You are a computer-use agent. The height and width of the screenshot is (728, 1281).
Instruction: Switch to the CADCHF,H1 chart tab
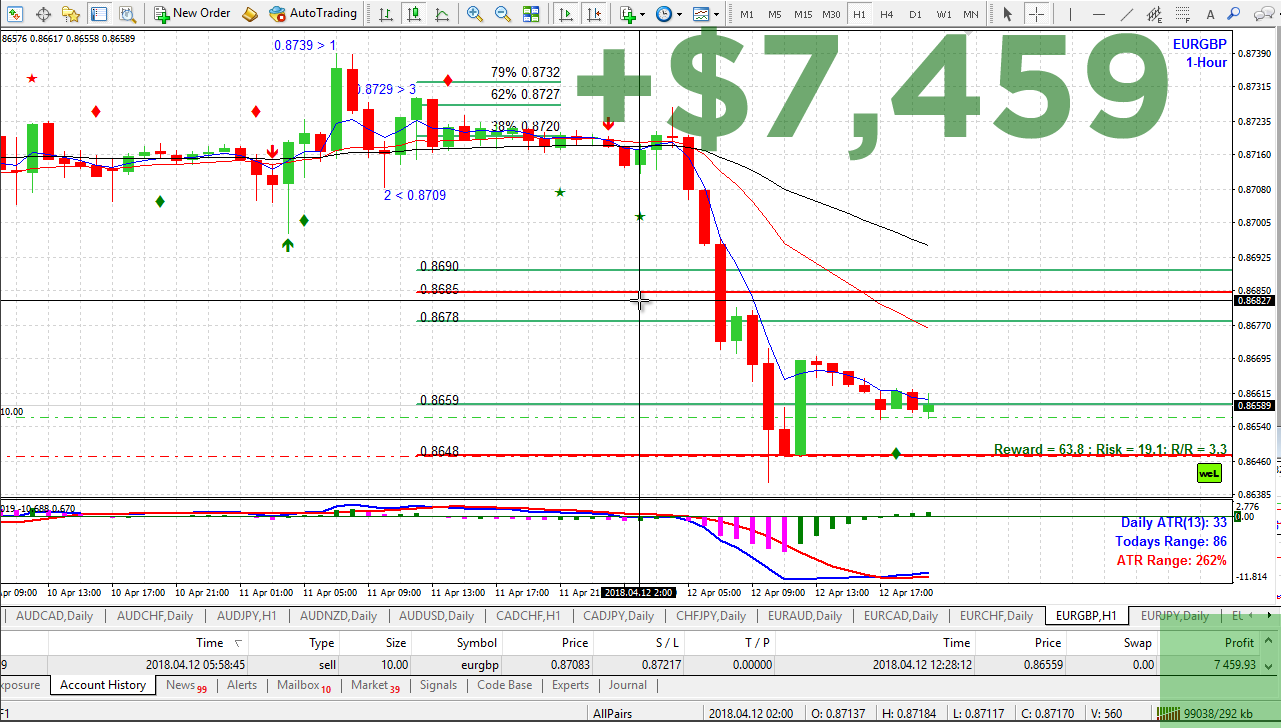[529, 616]
